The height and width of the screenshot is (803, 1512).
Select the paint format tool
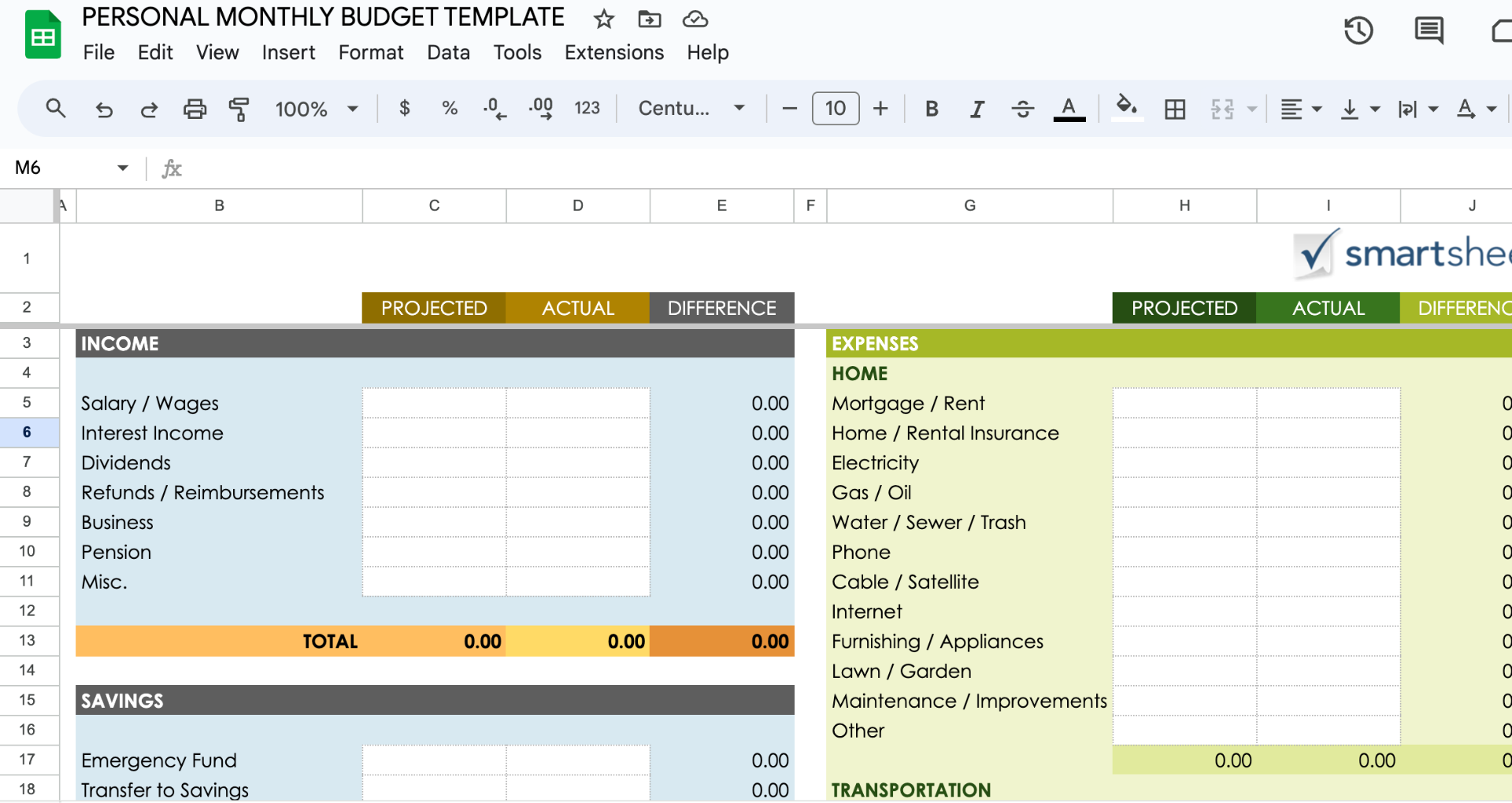pyautogui.click(x=239, y=109)
